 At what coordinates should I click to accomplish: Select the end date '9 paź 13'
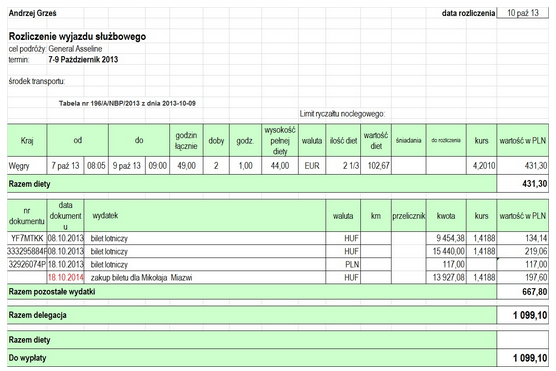[x=127, y=166]
